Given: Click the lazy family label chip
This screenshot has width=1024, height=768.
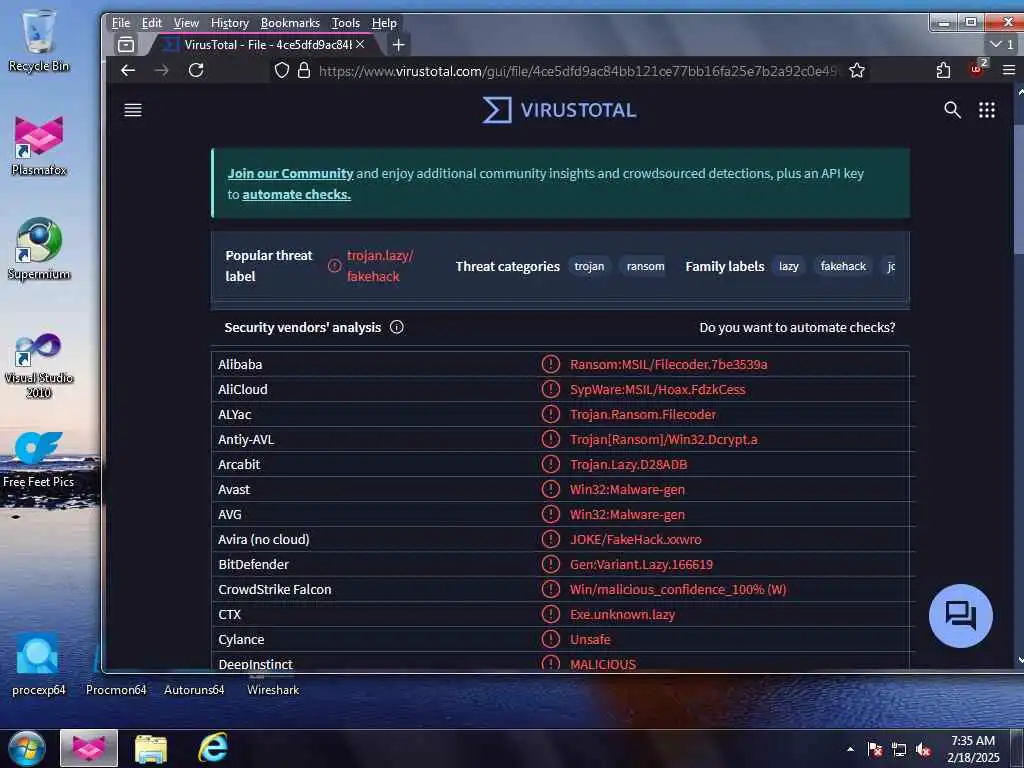Looking at the screenshot, I should click(788, 266).
